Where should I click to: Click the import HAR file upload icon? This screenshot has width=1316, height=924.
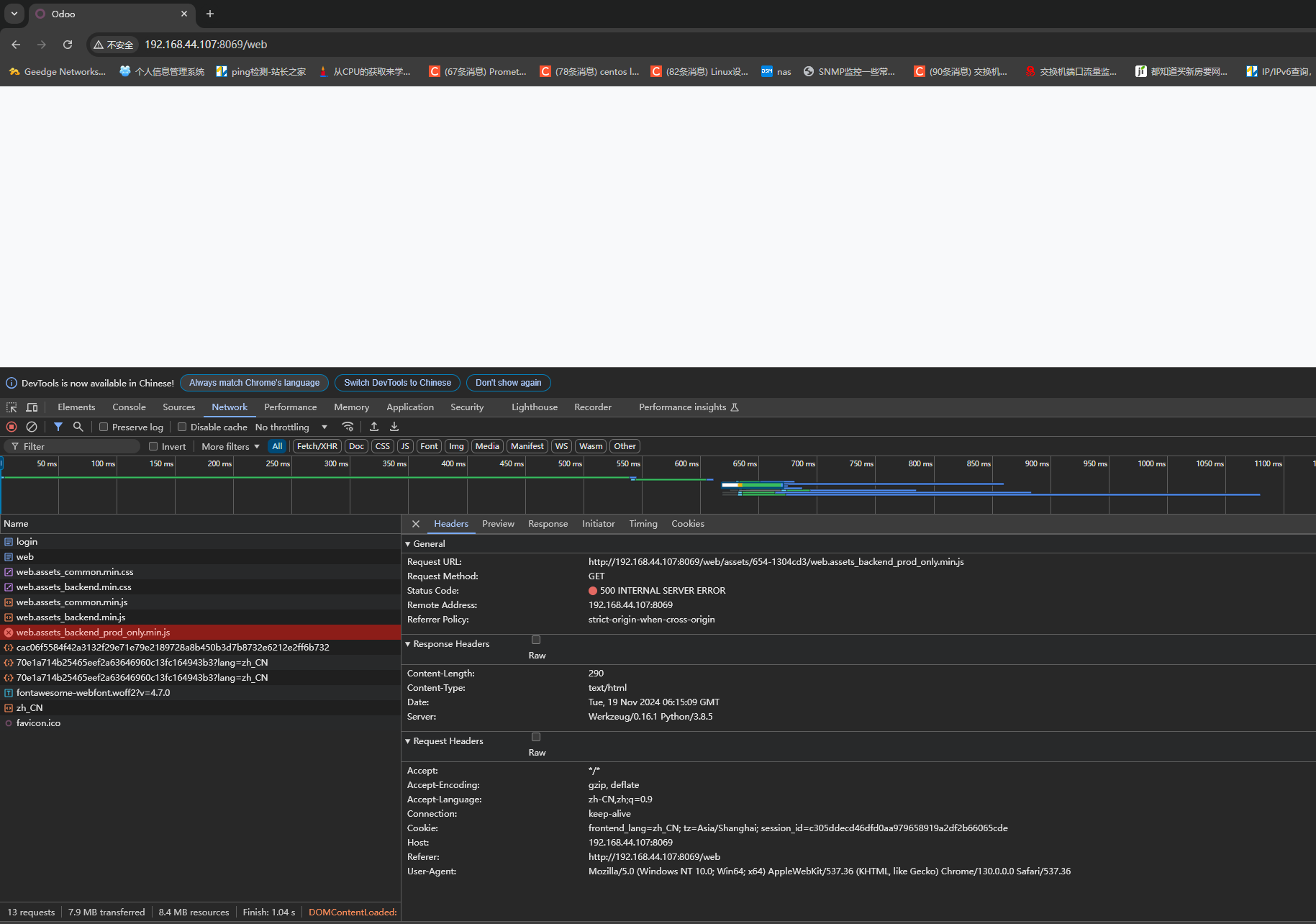pyautogui.click(x=374, y=427)
